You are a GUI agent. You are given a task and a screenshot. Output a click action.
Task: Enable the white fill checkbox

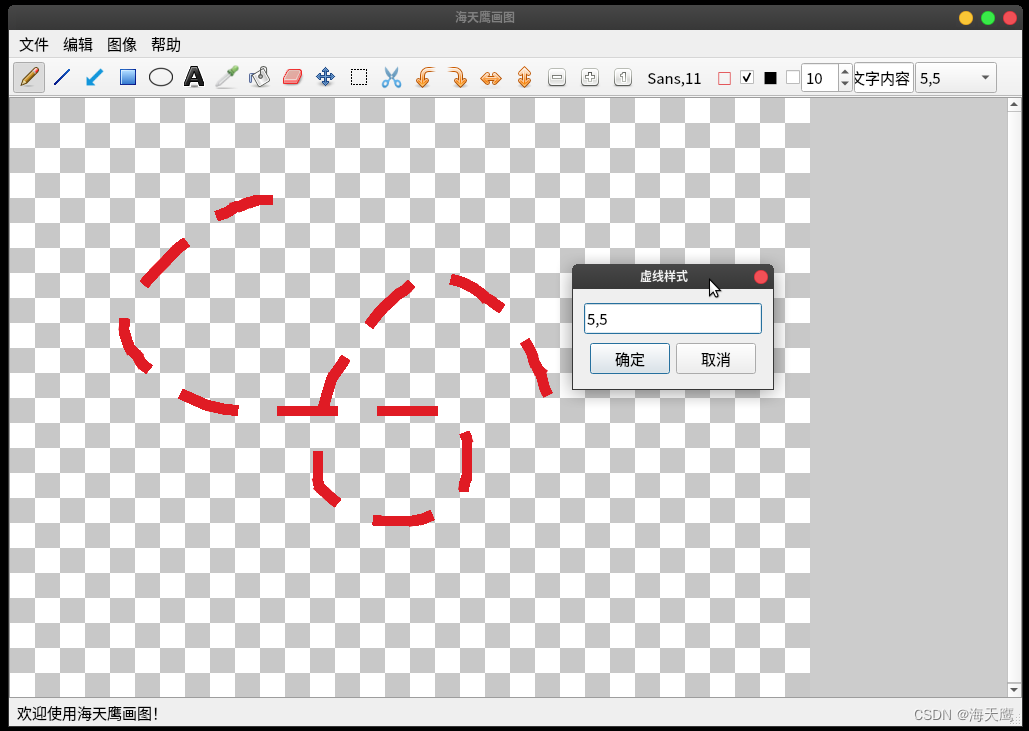tap(790, 77)
